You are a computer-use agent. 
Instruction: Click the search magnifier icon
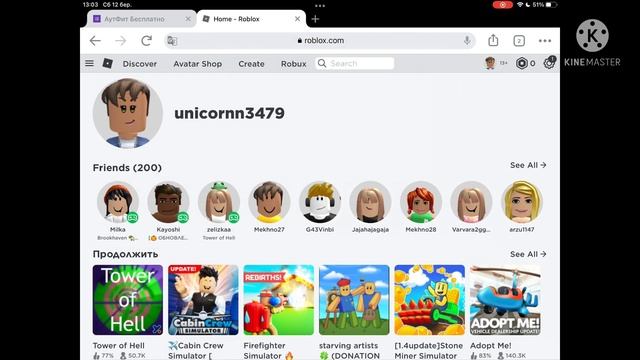pos(322,63)
